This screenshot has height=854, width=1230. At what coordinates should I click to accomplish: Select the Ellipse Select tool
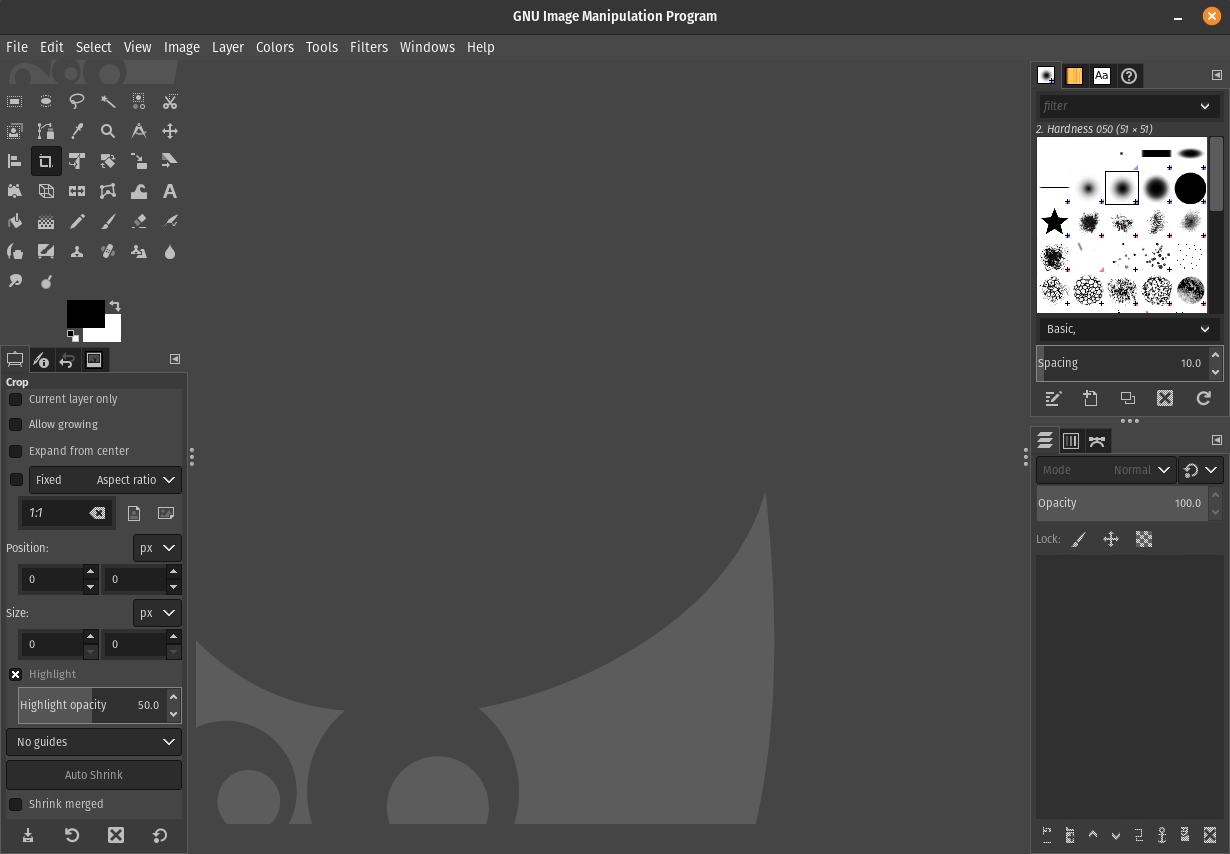coord(46,101)
